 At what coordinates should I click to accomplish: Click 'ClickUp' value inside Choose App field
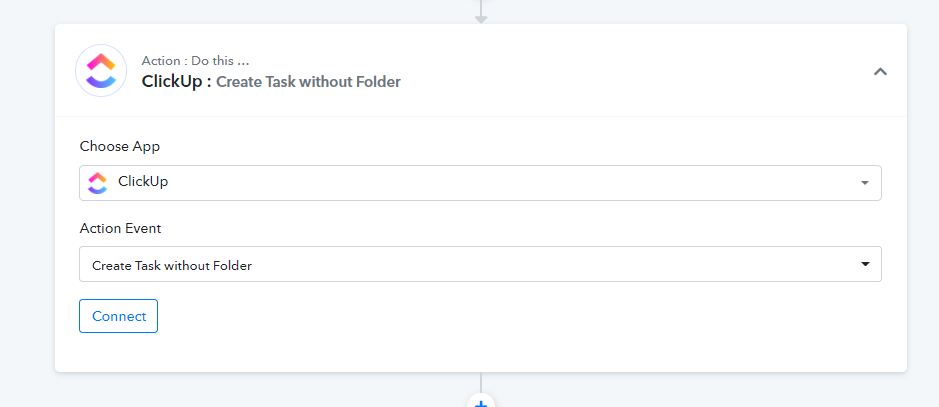pos(144,182)
